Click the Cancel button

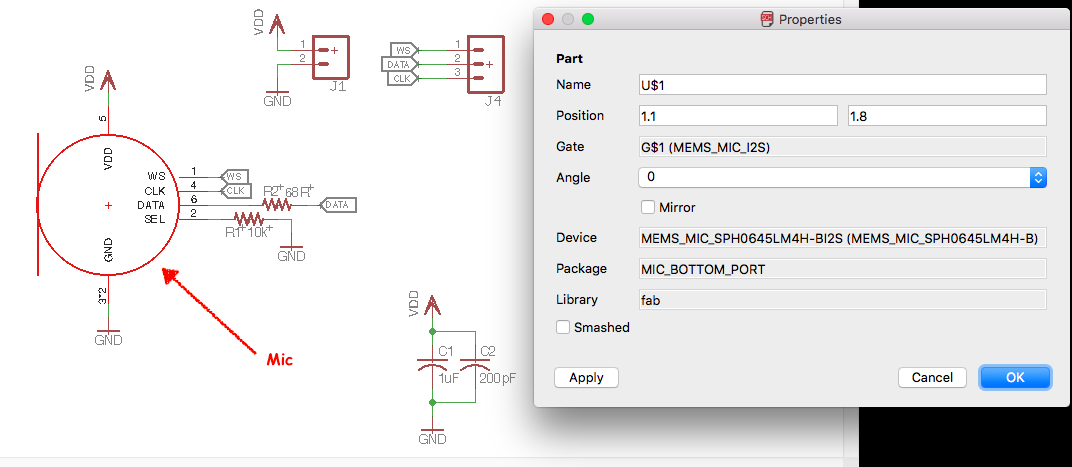pyautogui.click(x=932, y=377)
